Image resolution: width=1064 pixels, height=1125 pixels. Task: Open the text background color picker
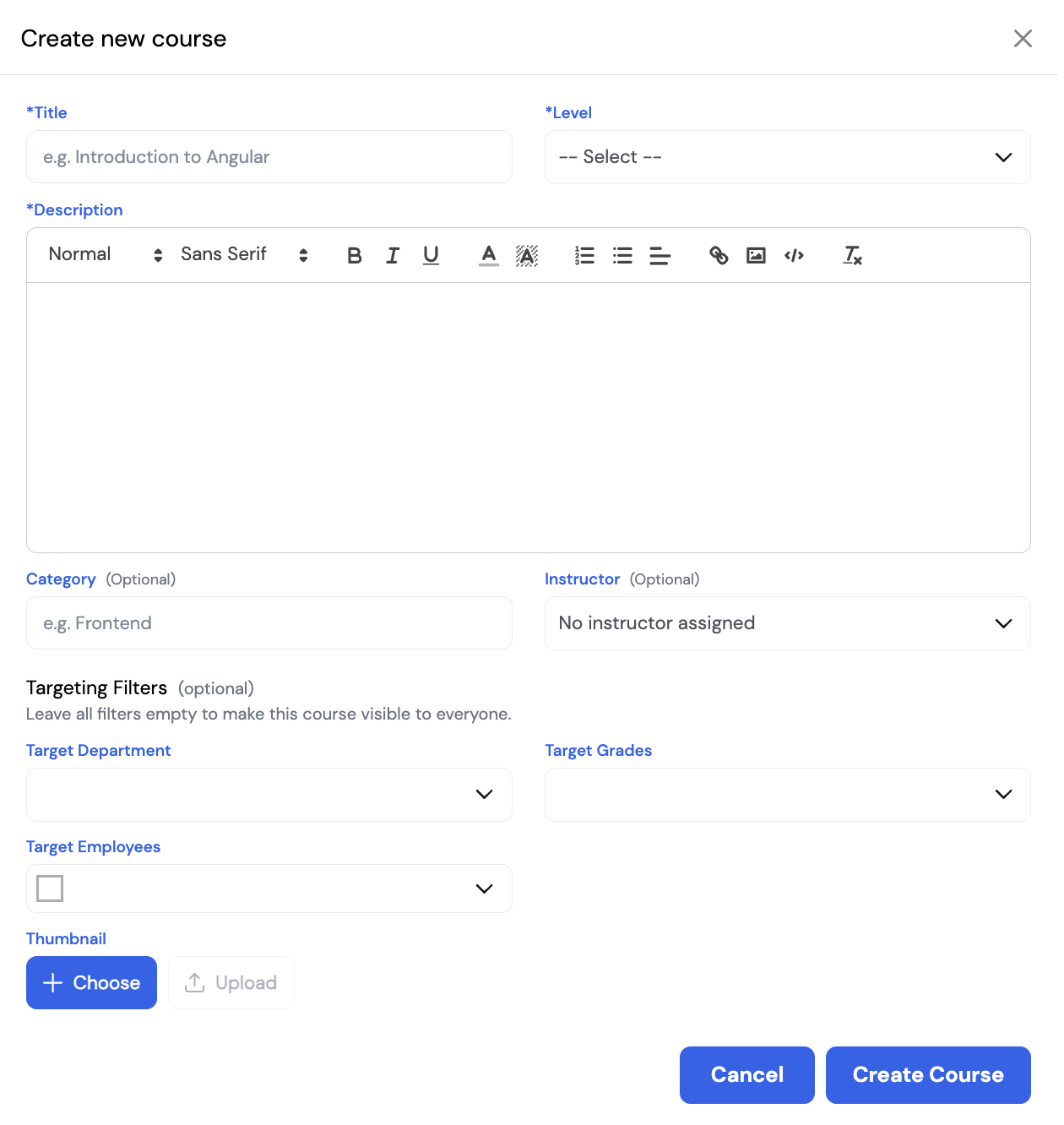(527, 255)
